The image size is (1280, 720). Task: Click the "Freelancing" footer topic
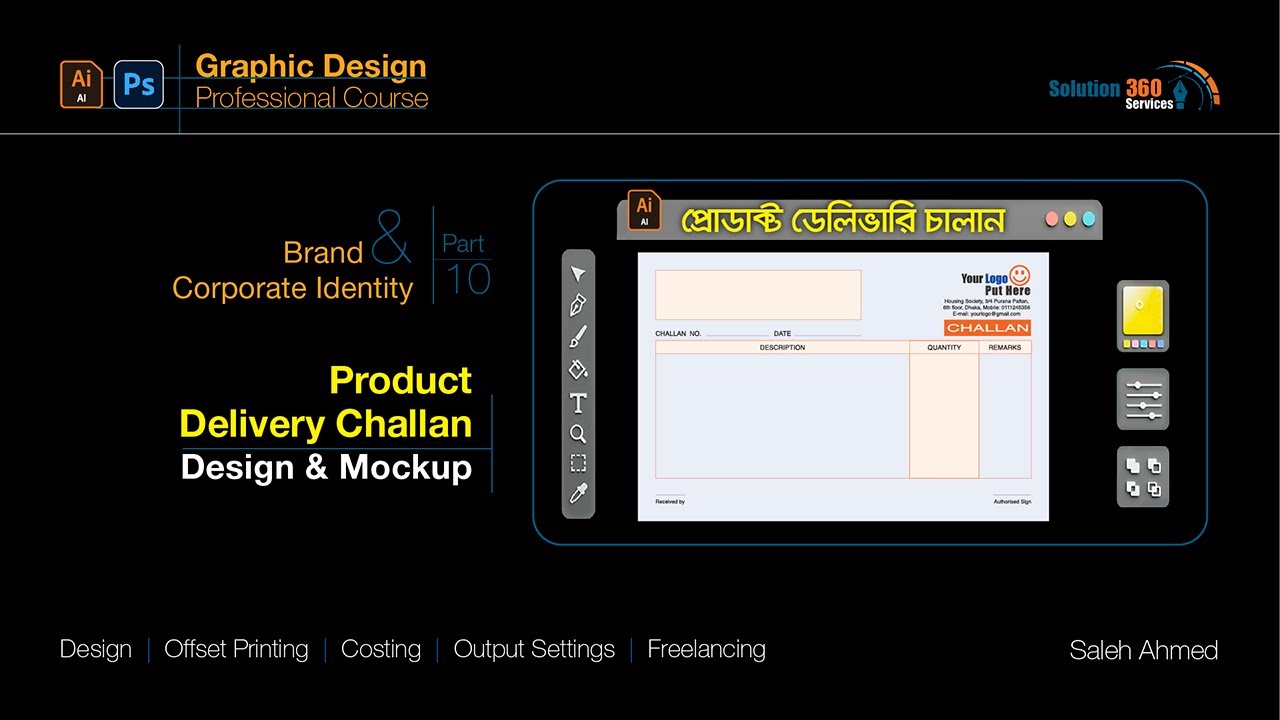pos(707,649)
